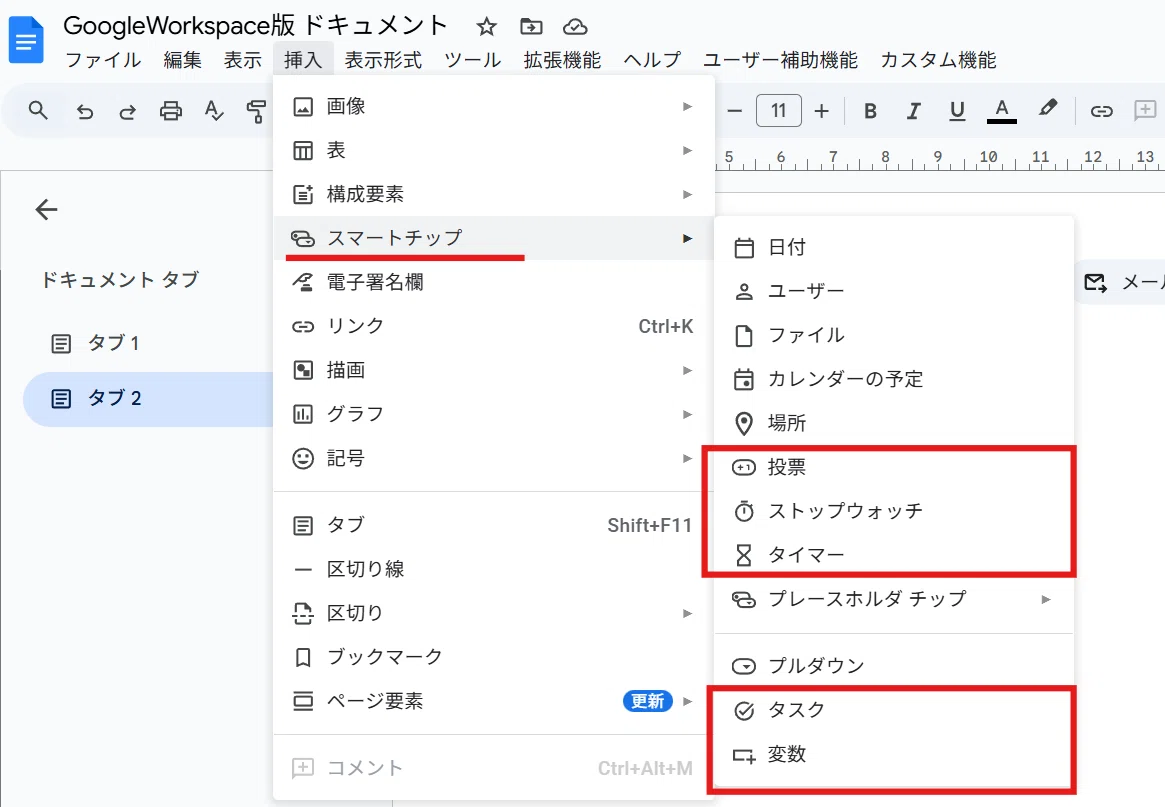Image resolution: width=1165 pixels, height=807 pixels.
Task: Toggle italic formatting
Action: click(x=914, y=111)
